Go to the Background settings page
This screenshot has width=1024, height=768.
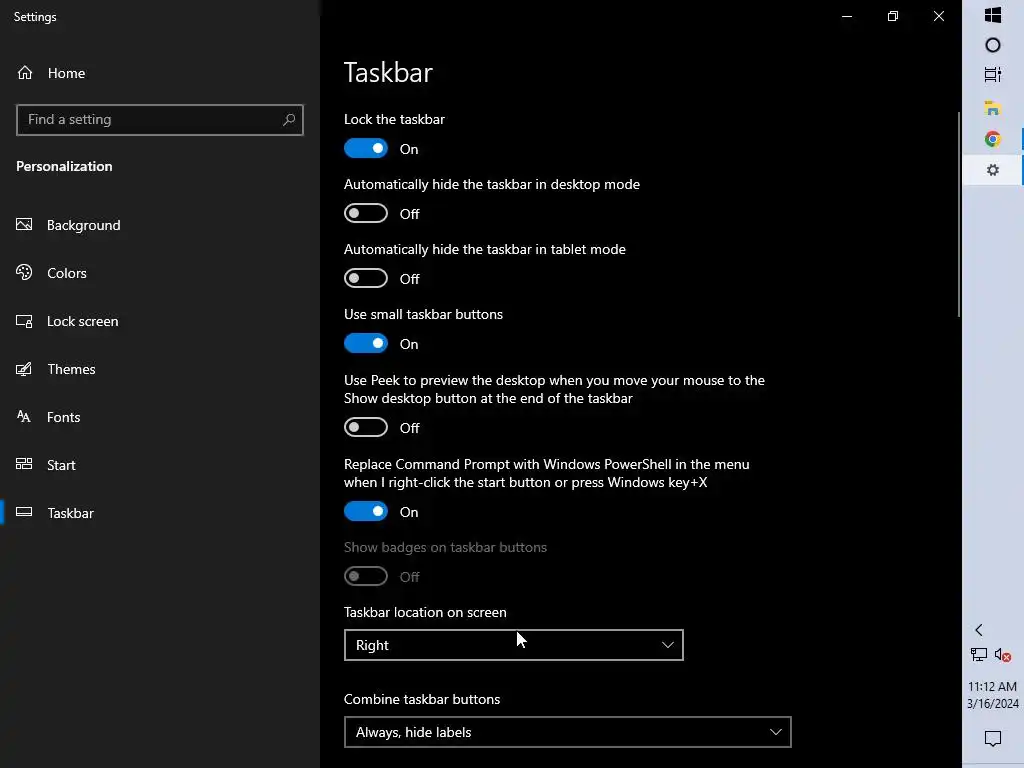(x=83, y=225)
